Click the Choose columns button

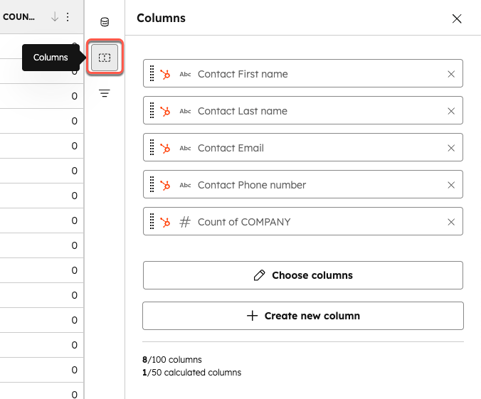[303, 275]
